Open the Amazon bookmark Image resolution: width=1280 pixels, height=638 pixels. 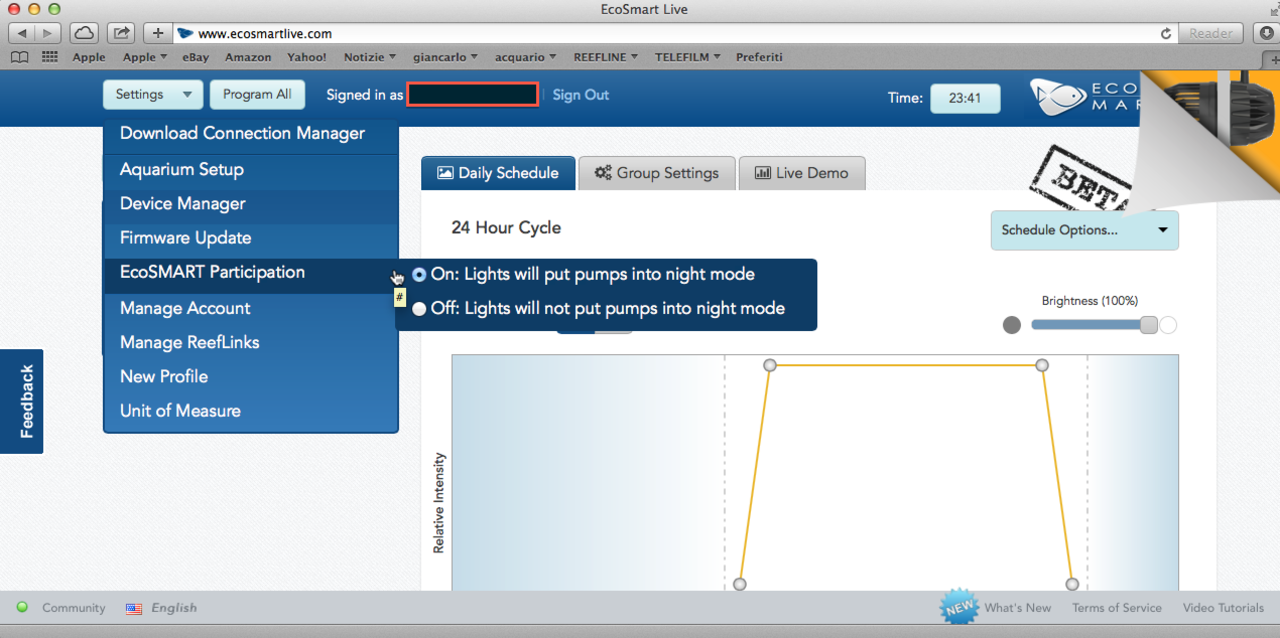point(248,57)
